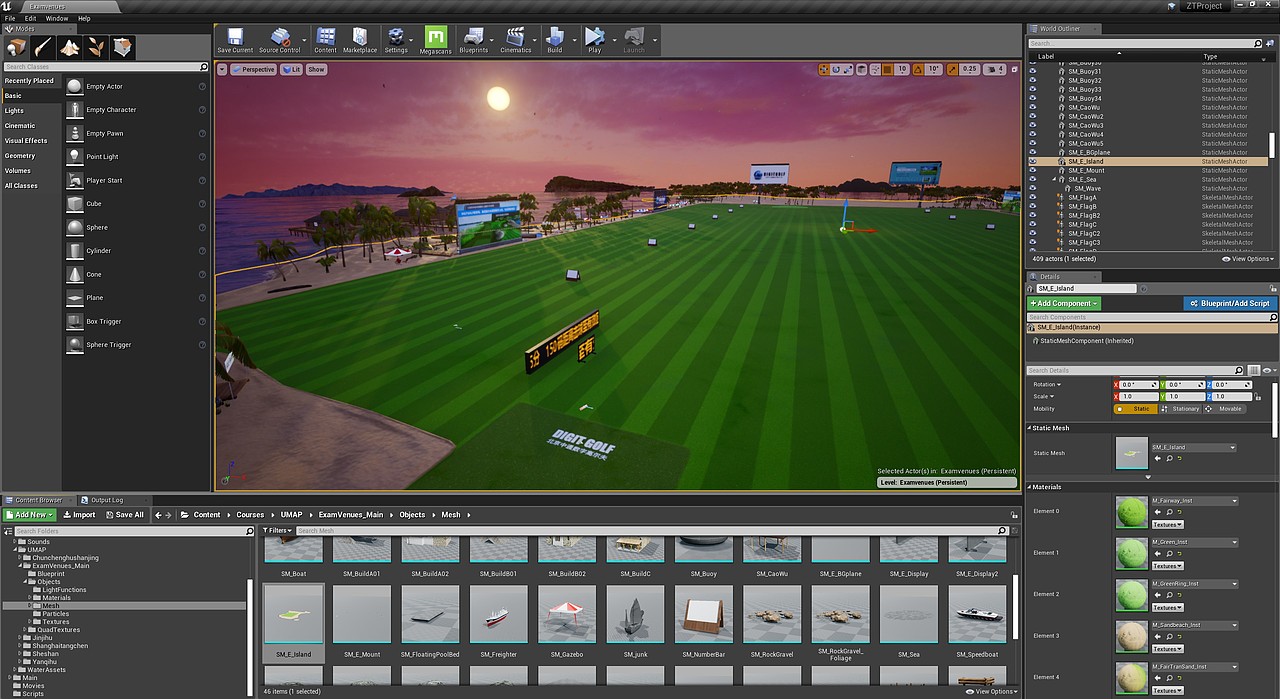The height and width of the screenshot is (699, 1280).
Task: Select the Foliage mode in Modes panel
Action: tap(94, 47)
